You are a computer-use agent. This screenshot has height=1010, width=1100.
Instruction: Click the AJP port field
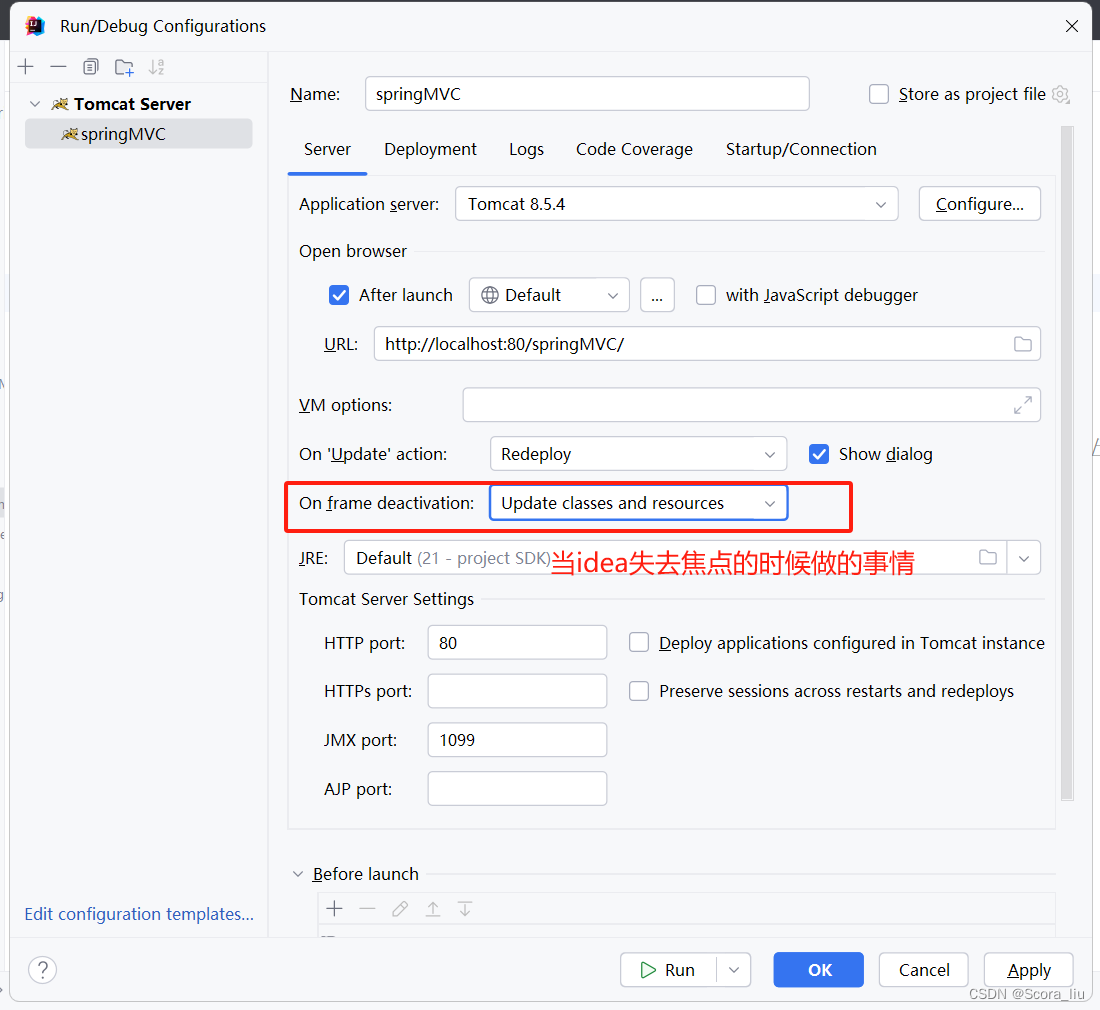click(517, 788)
